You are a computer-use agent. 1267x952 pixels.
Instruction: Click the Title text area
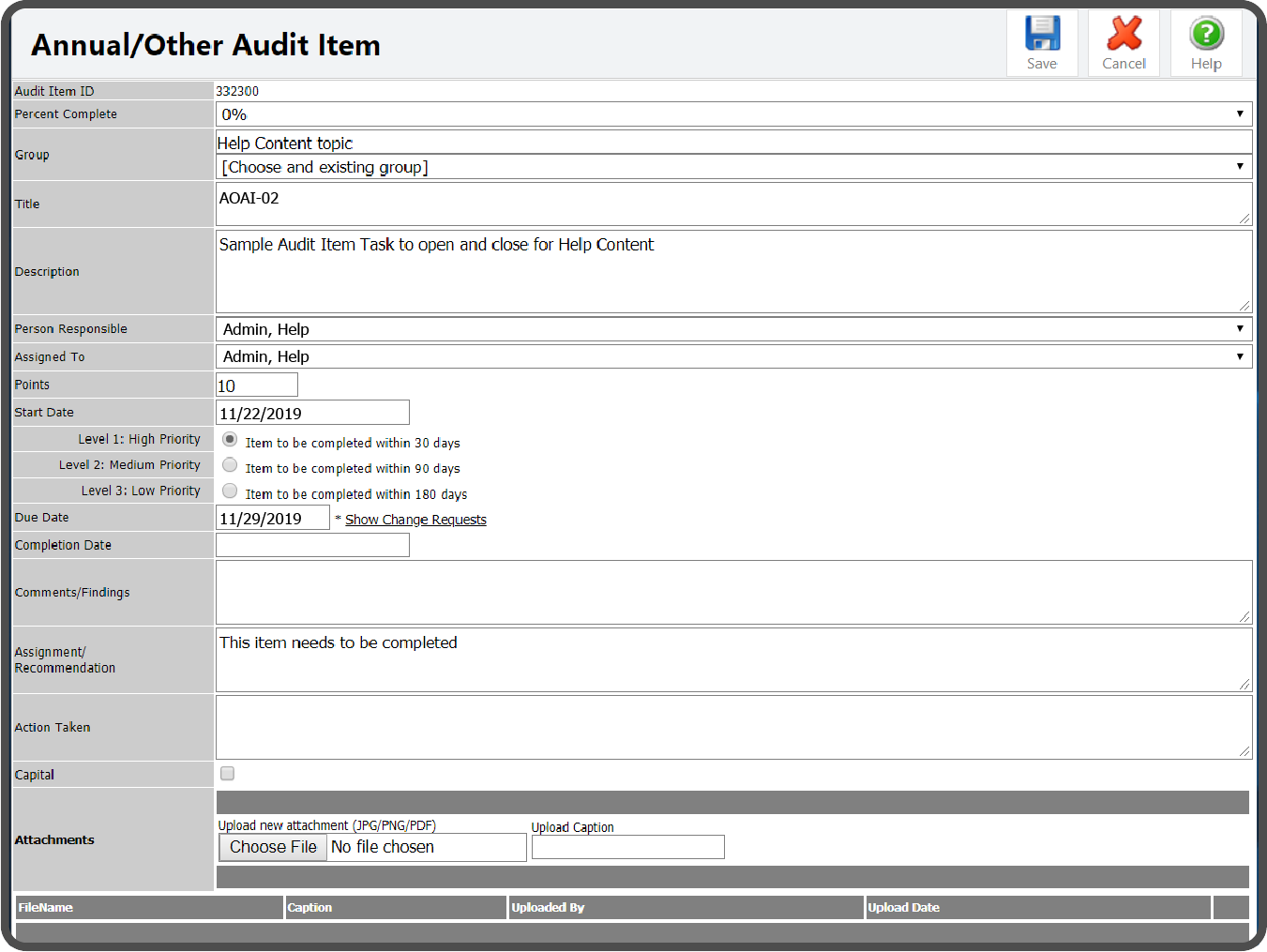[x=734, y=204]
